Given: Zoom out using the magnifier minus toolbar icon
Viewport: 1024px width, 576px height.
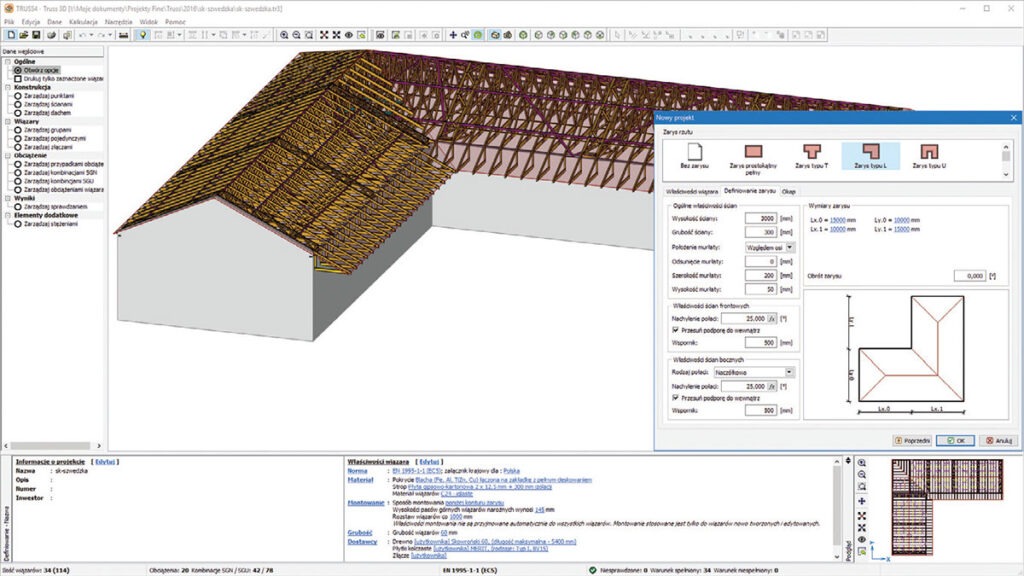Looking at the screenshot, I should pyautogui.click(x=296, y=35).
